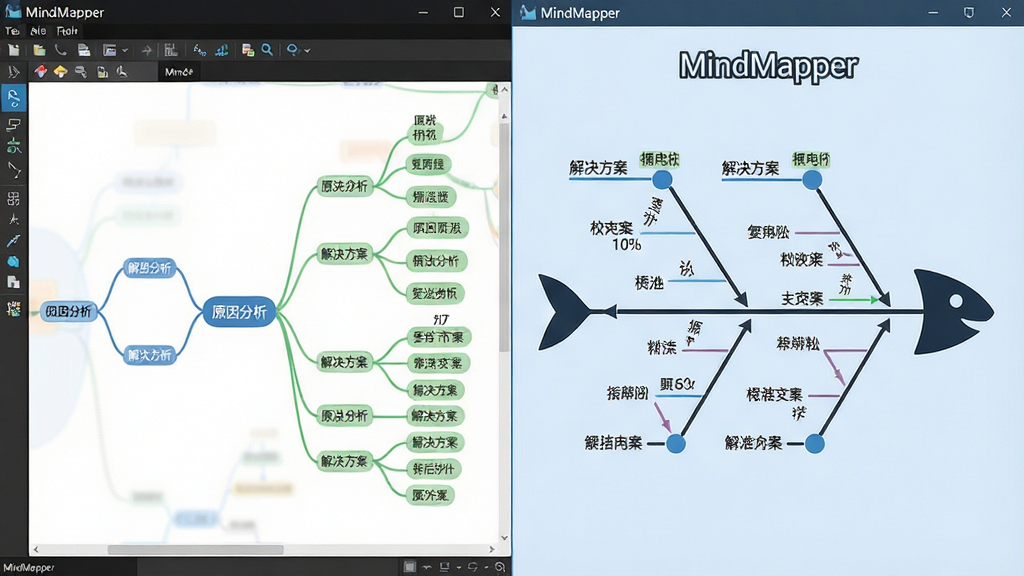Click the blue magnifier search icon

[x=267, y=50]
